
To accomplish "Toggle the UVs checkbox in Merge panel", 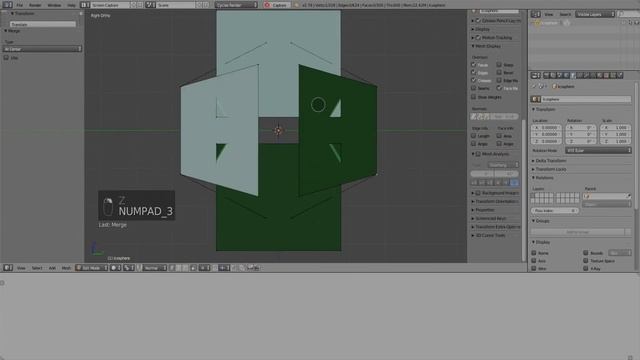I will [x=6, y=58].
